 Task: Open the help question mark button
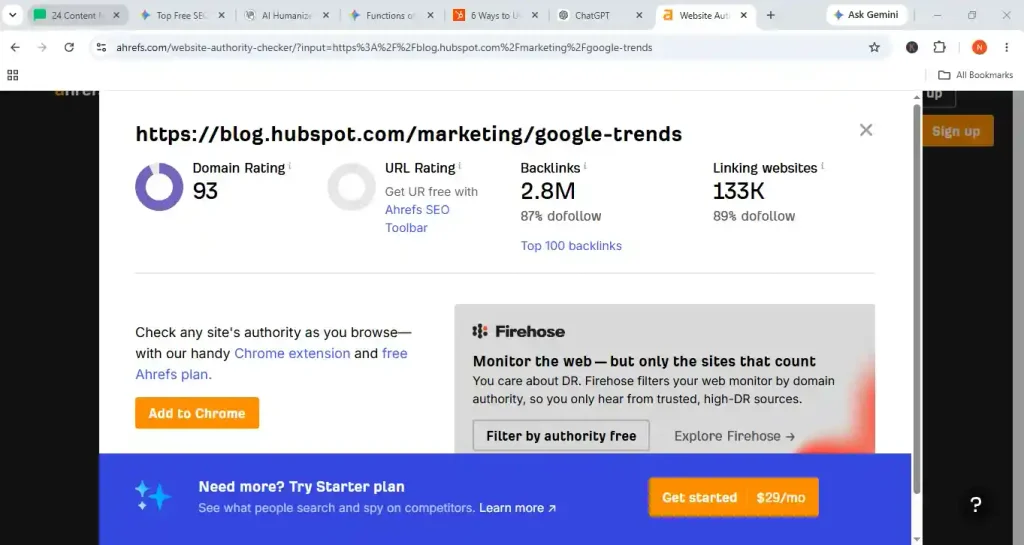tap(976, 504)
